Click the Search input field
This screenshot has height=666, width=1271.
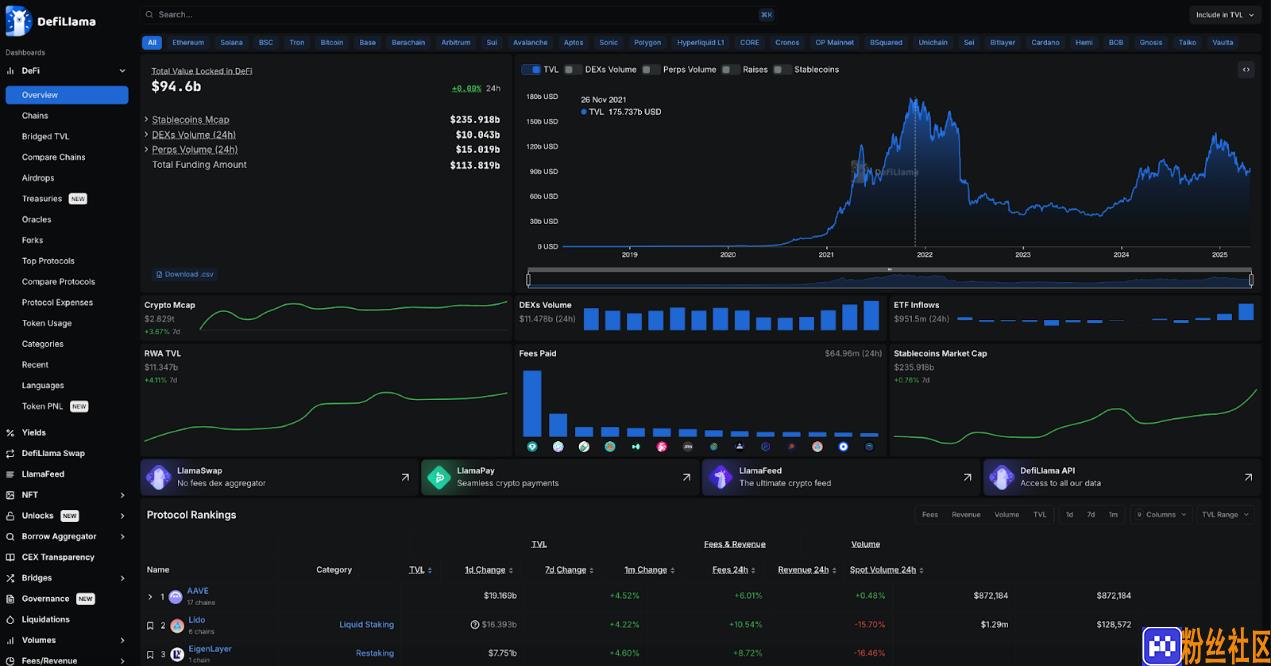458,15
